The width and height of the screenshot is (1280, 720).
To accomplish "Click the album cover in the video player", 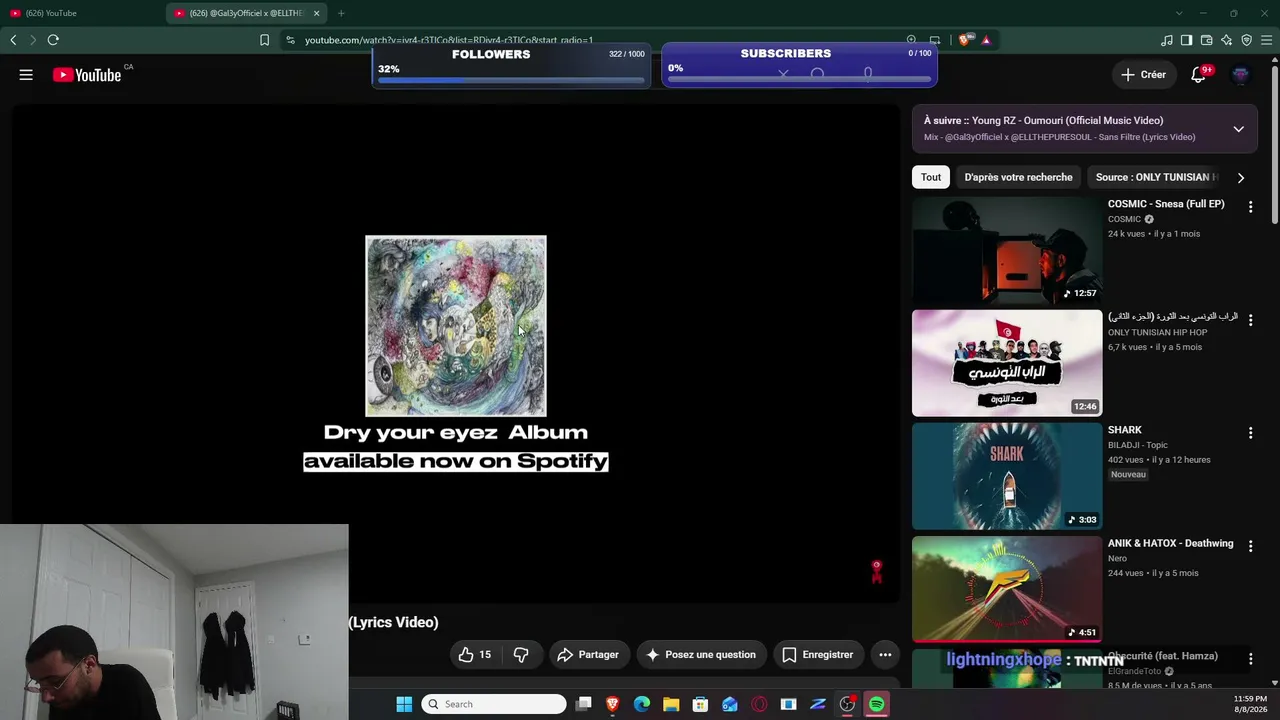I will 456,326.
